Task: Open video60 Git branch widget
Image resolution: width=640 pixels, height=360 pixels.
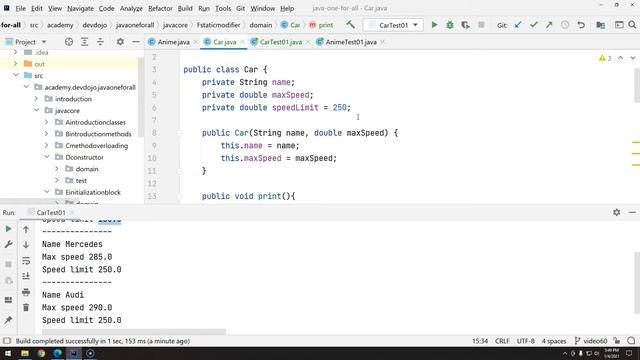Action: [x=591, y=341]
